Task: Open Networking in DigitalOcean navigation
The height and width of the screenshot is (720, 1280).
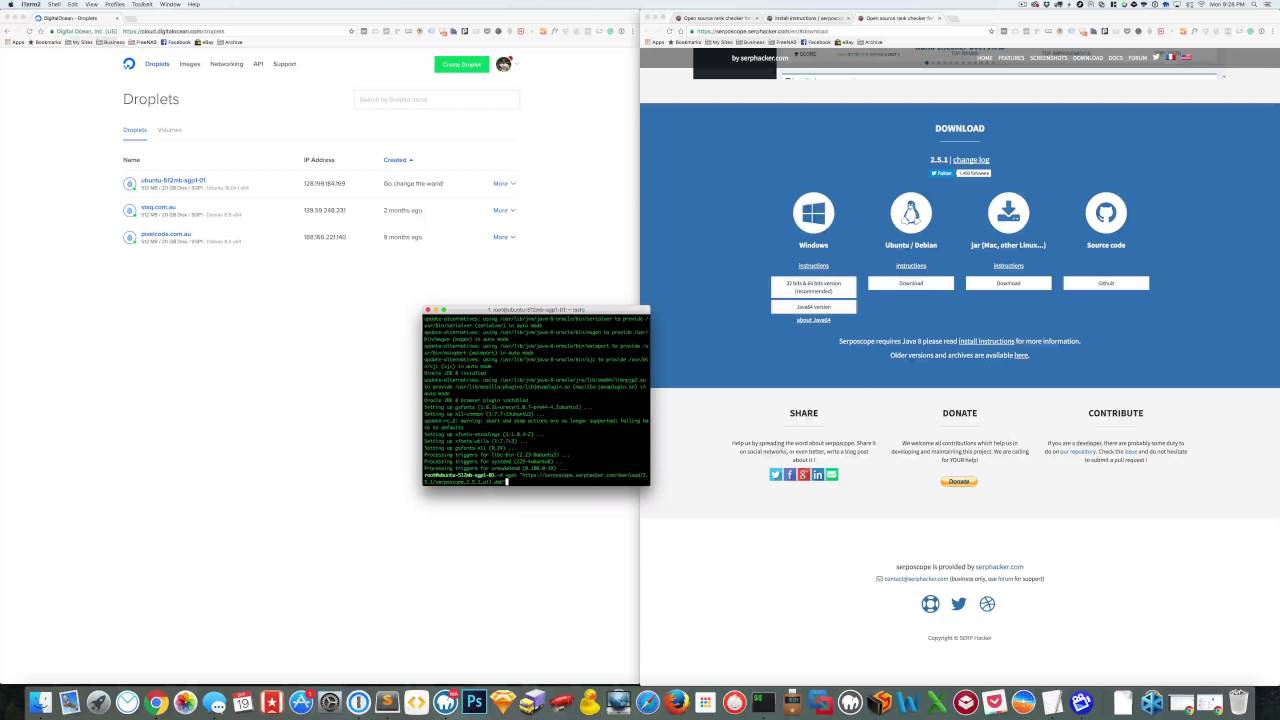Action: 226,64
